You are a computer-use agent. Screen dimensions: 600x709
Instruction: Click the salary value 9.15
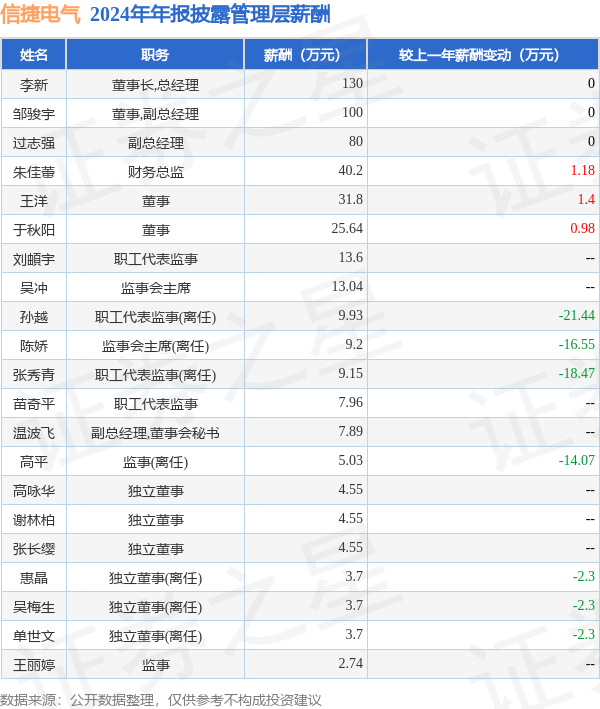coord(350,373)
